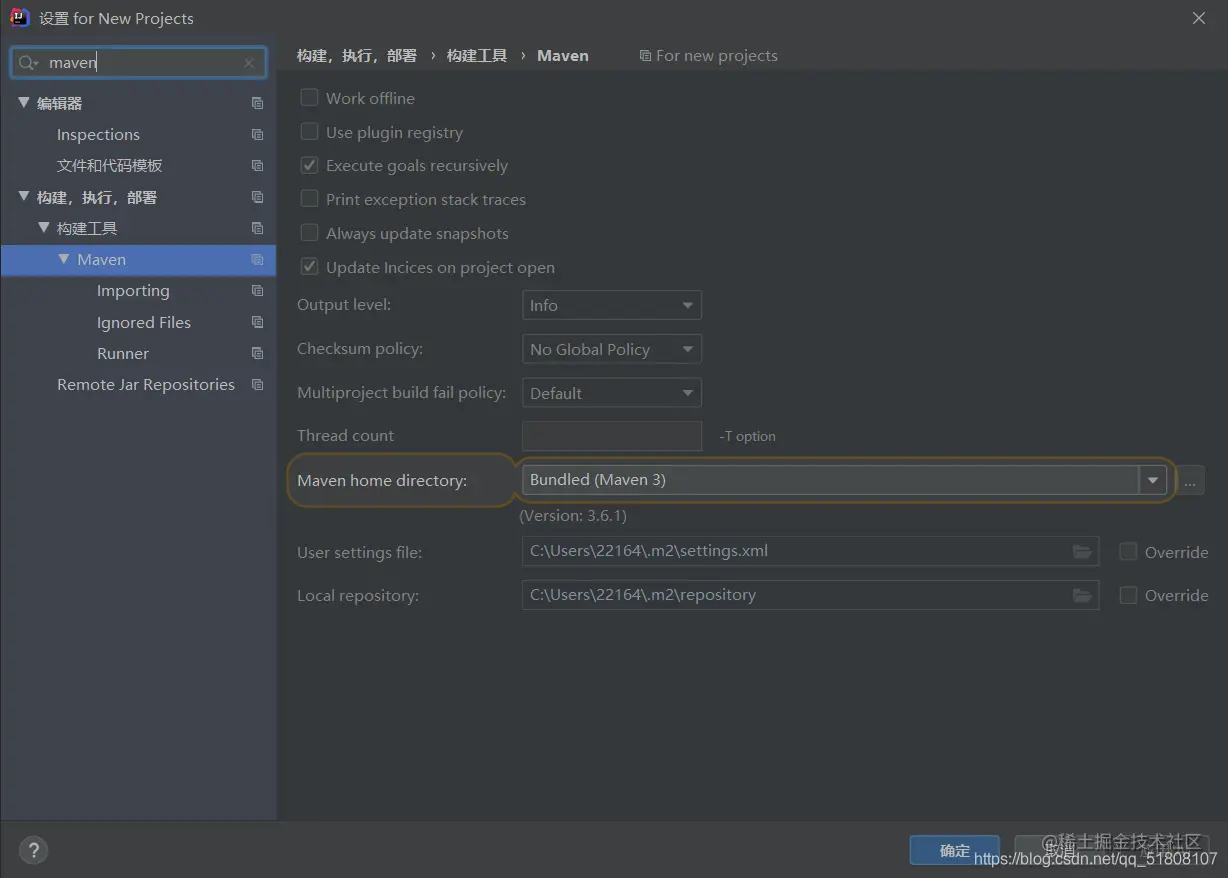Close the settings dialog window
The height and width of the screenshot is (878, 1228).
click(1199, 18)
